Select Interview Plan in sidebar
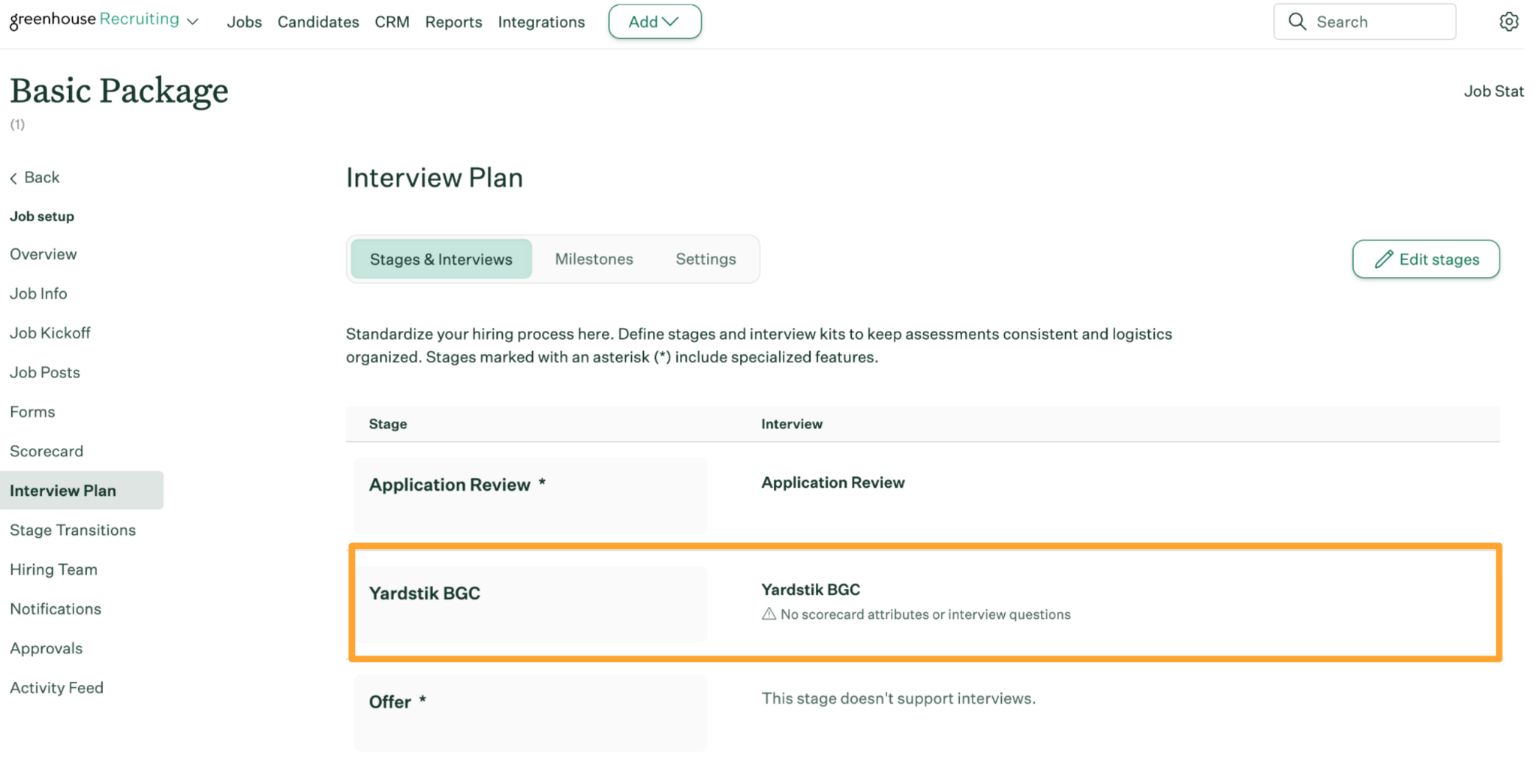 [82, 491]
